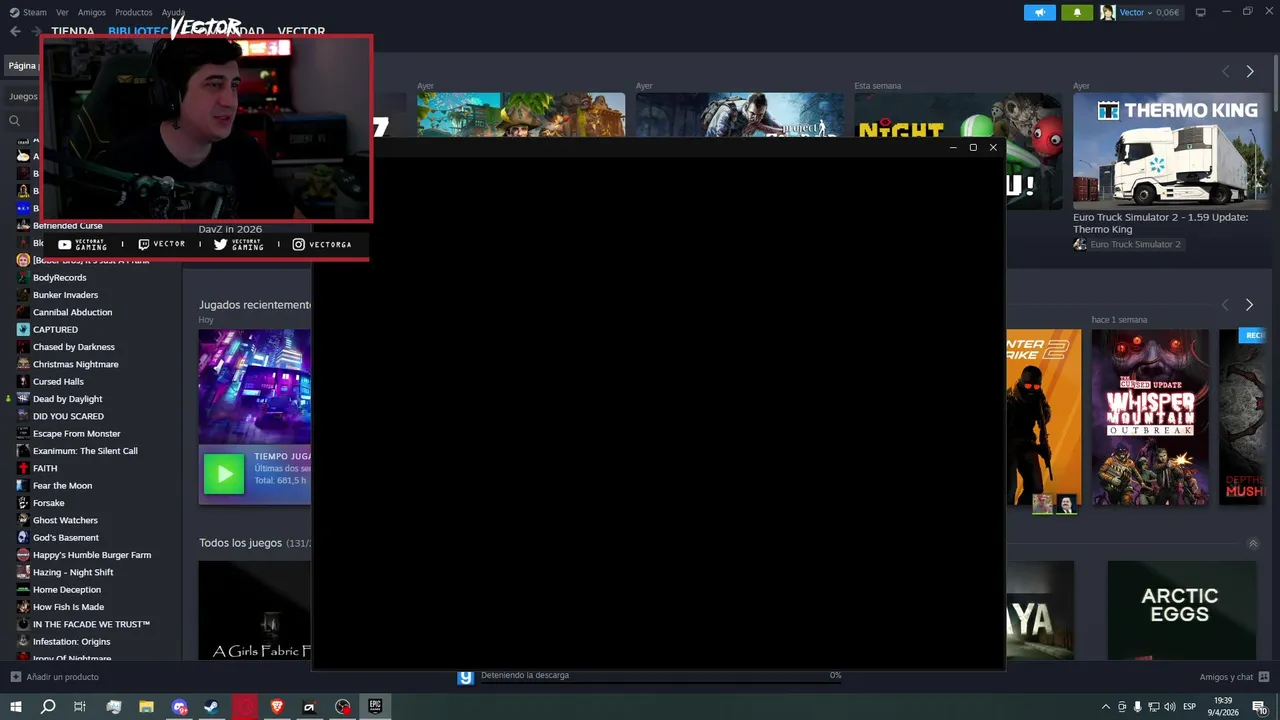
Task: Click the download manager game icon
Action: (x=465, y=677)
